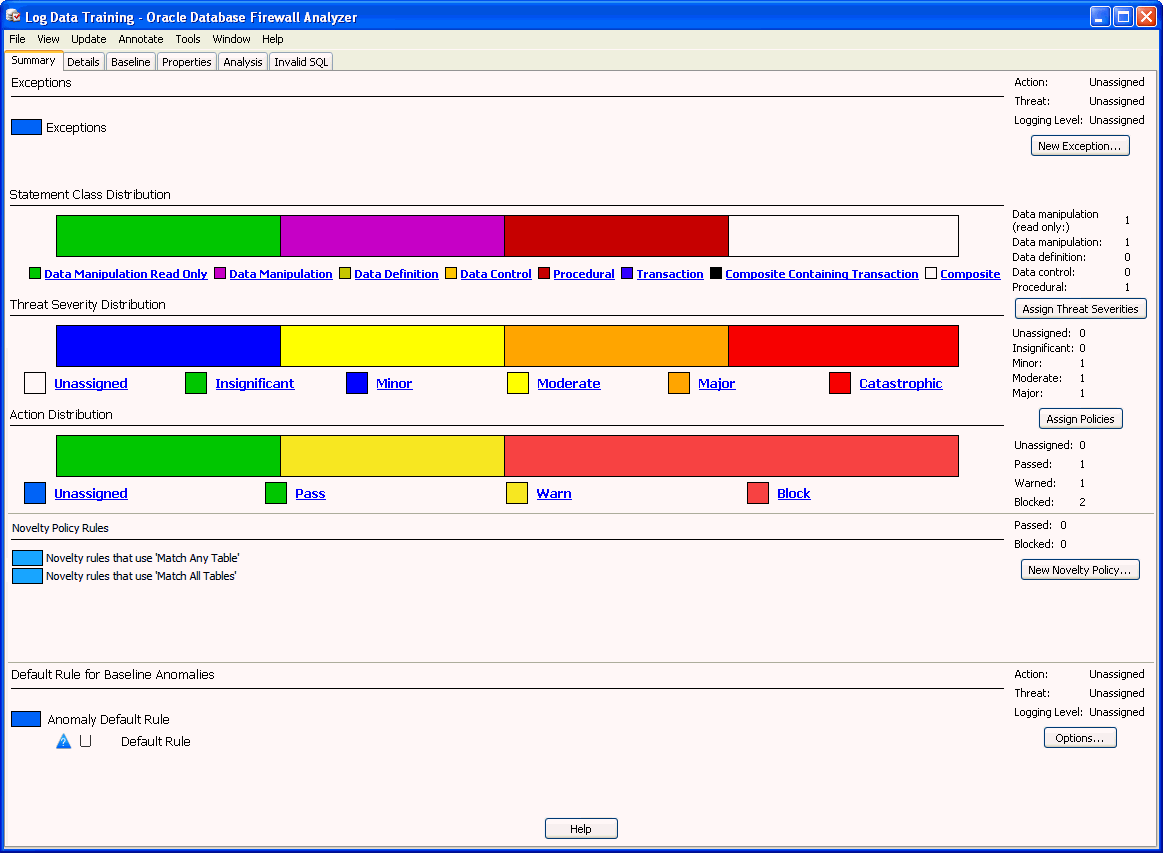Click the red Block legend swatch
Screen dimensions: 1163x853
(758, 493)
